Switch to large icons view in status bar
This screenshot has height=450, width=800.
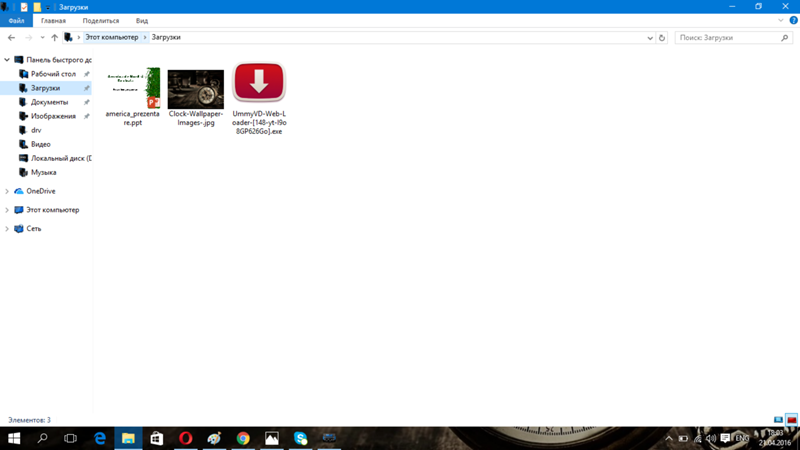792,420
